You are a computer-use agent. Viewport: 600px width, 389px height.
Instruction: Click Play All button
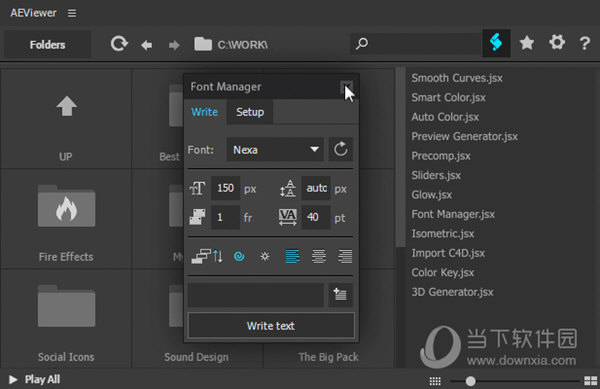click(x=35, y=379)
